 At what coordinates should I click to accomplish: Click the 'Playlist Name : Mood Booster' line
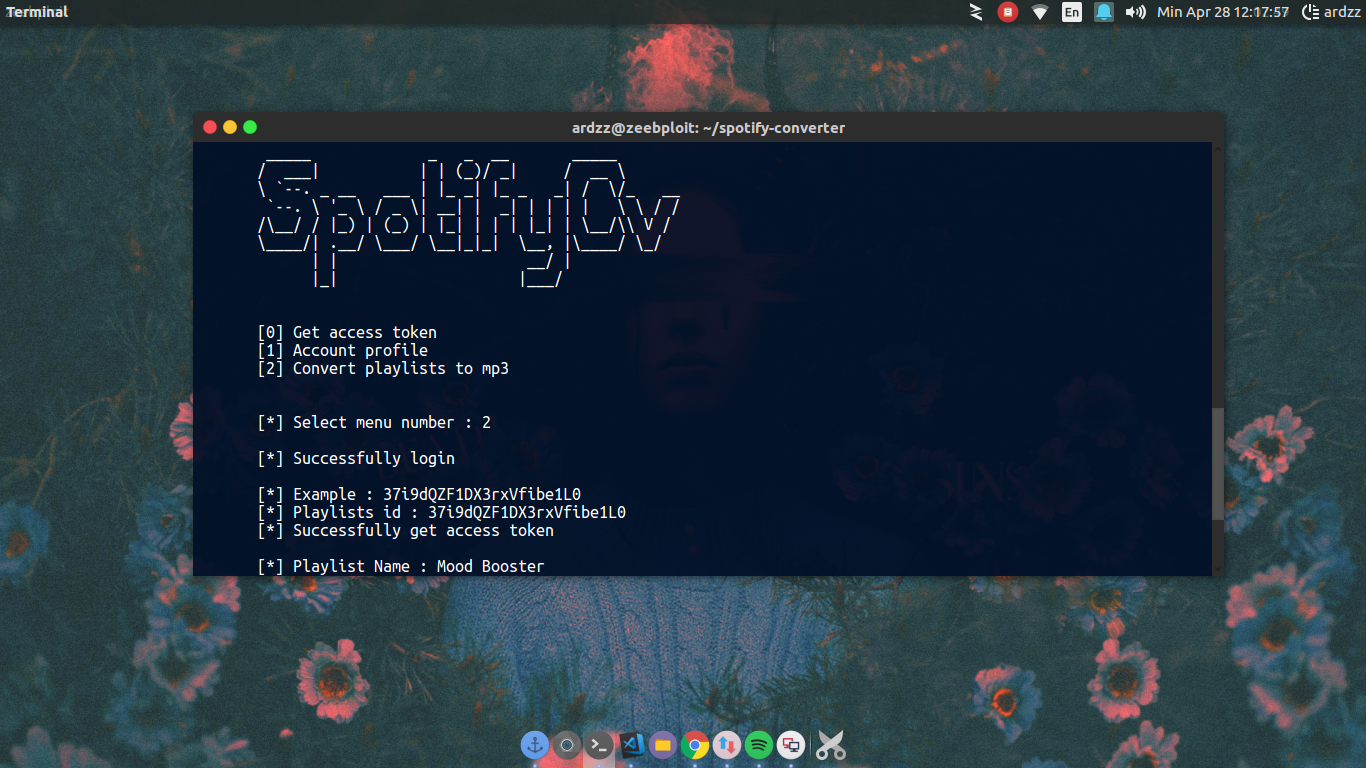point(401,566)
